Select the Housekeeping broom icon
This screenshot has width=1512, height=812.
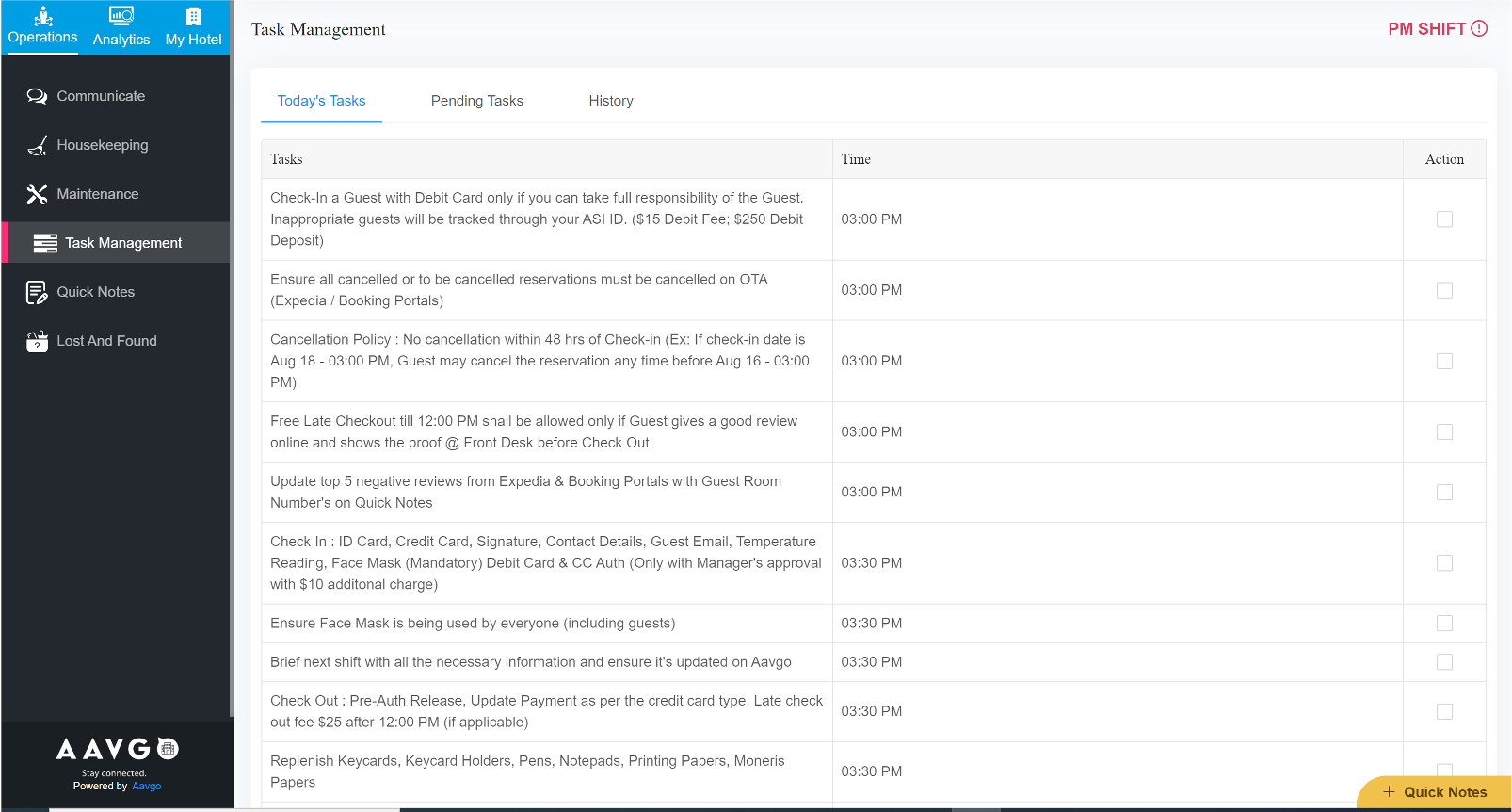pos(37,145)
